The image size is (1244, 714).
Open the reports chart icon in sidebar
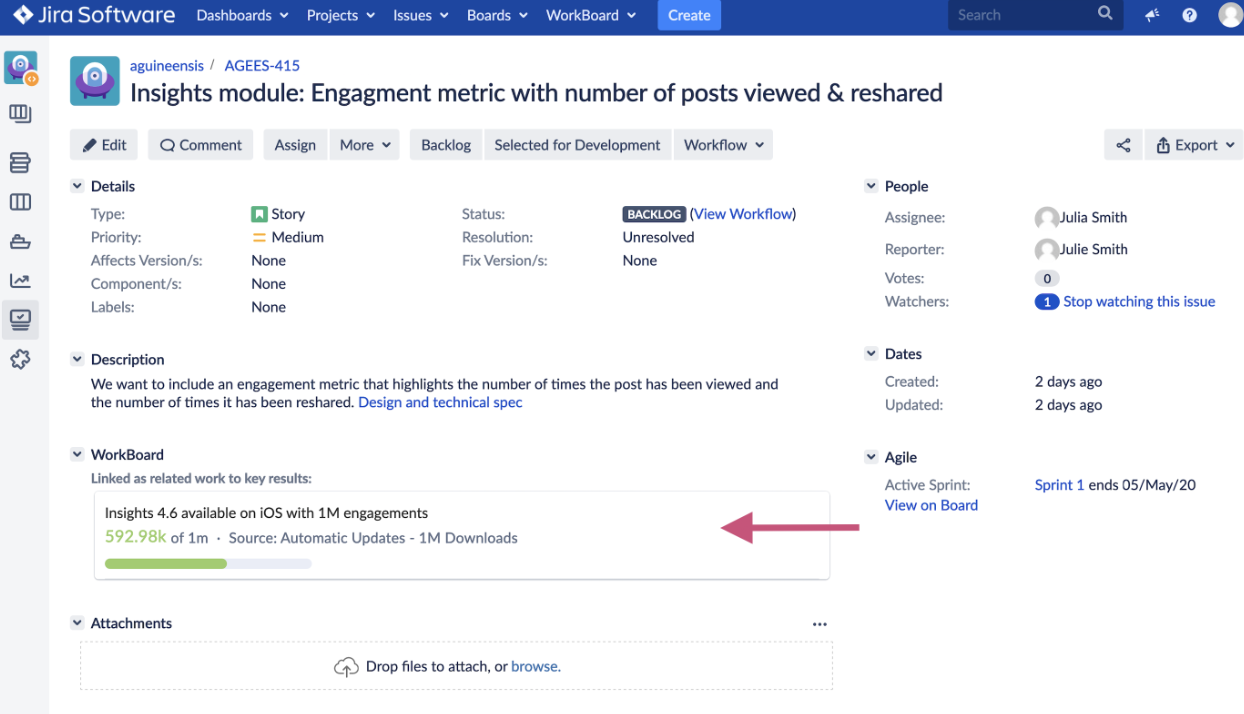pyautogui.click(x=20, y=281)
